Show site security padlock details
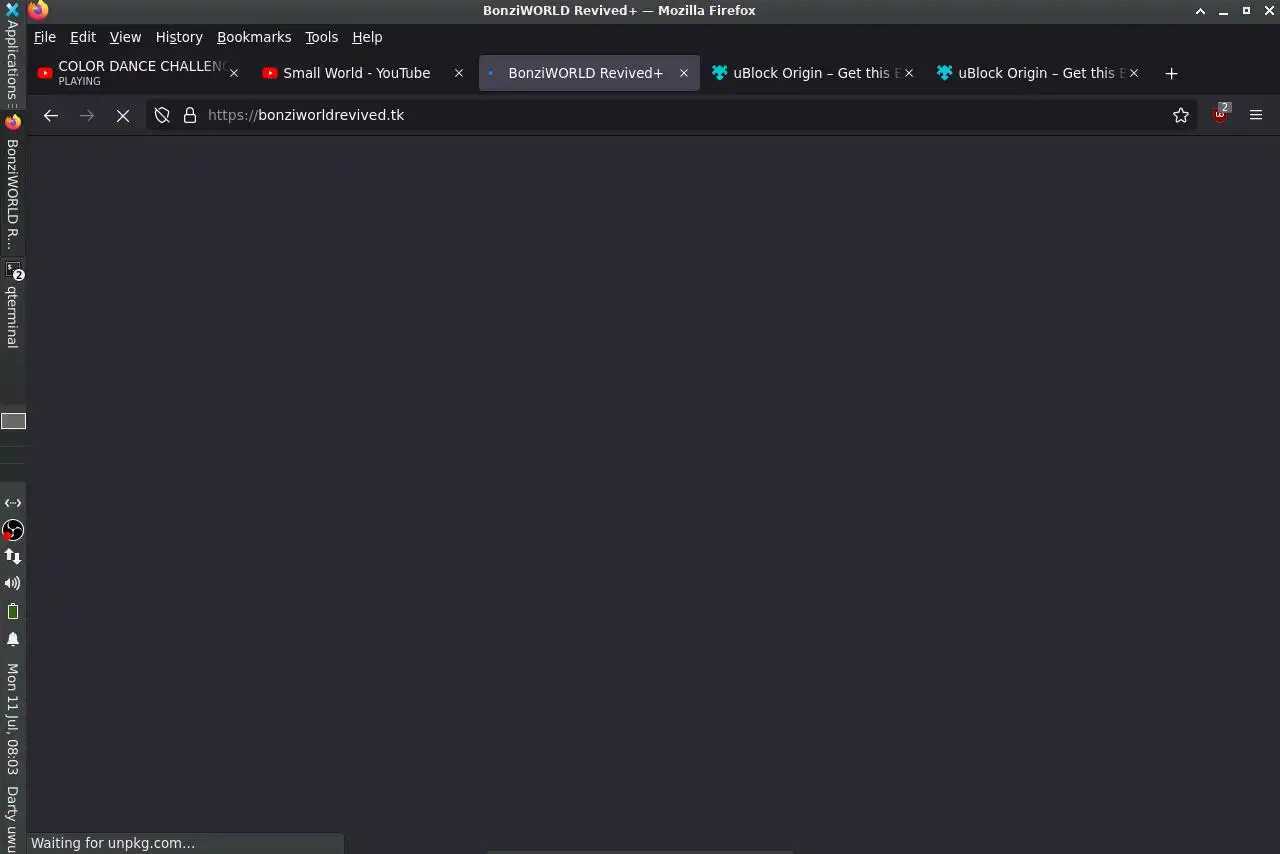 pyautogui.click(x=190, y=115)
